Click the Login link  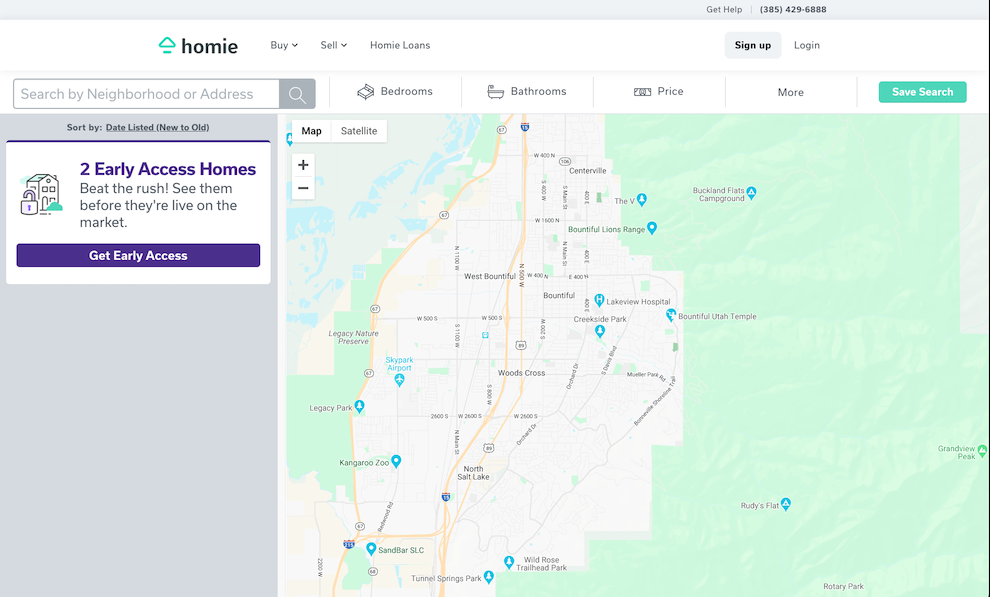(806, 45)
